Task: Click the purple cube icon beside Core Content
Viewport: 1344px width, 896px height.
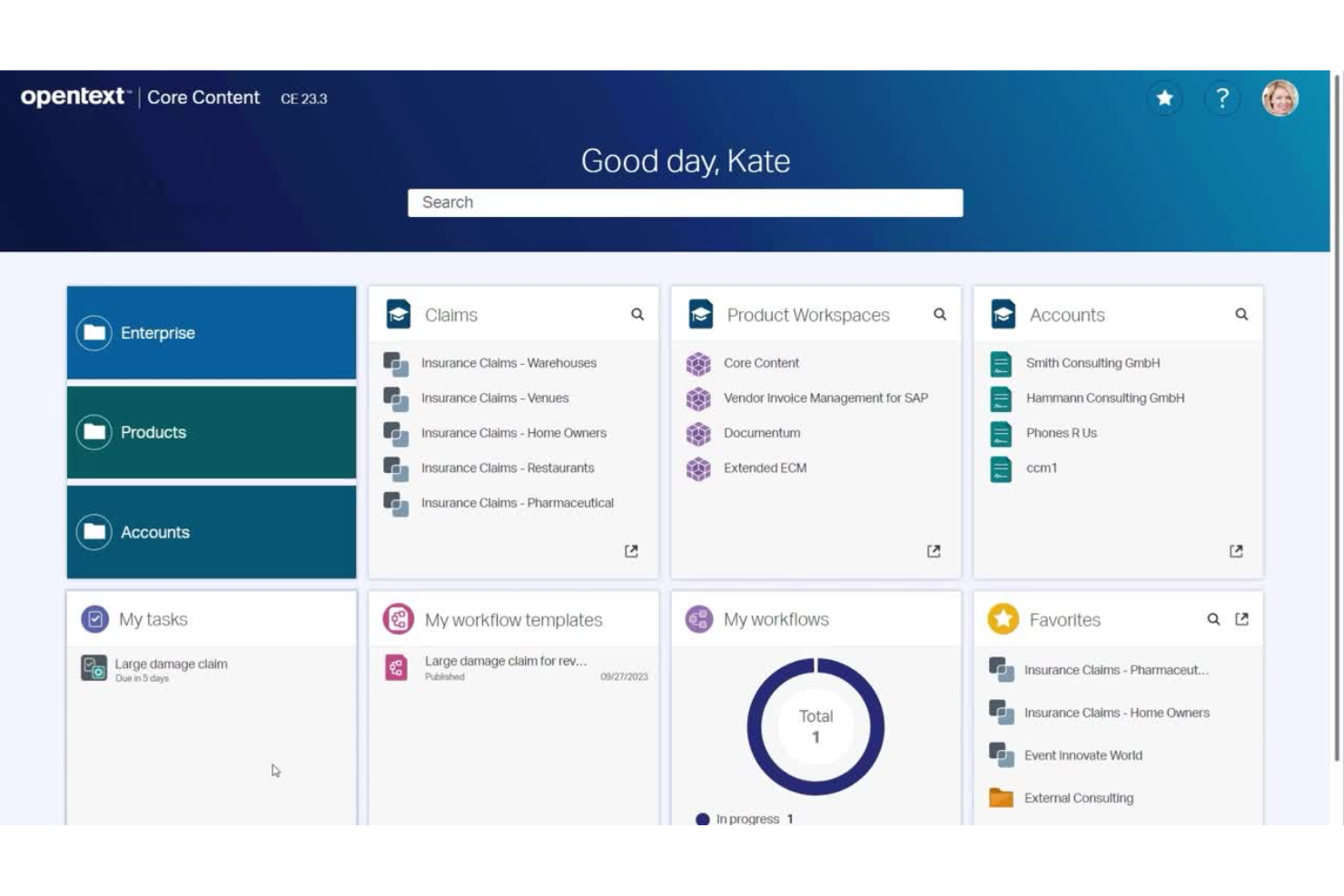Action: click(x=698, y=362)
